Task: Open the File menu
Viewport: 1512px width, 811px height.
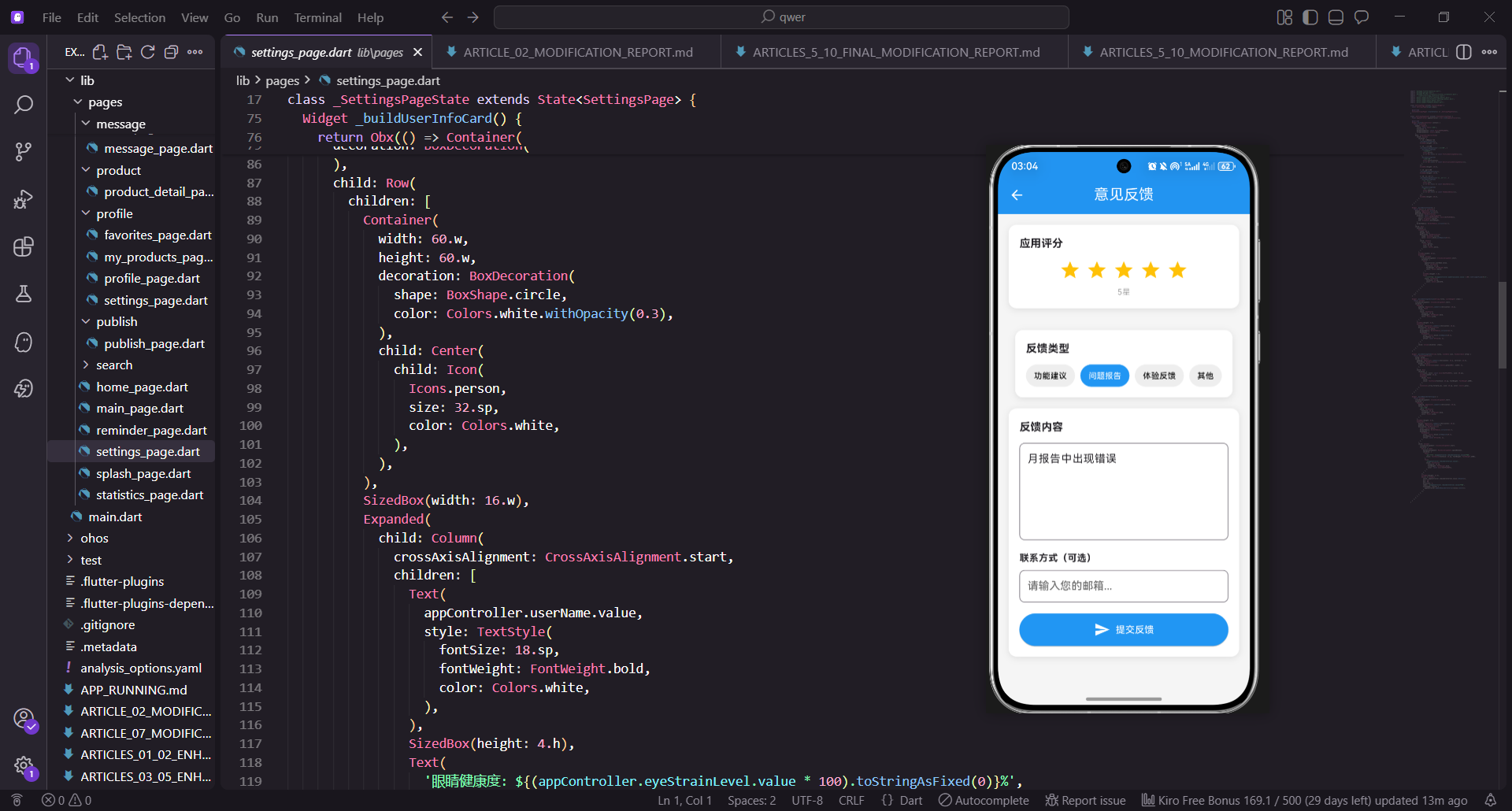Action: [x=52, y=17]
